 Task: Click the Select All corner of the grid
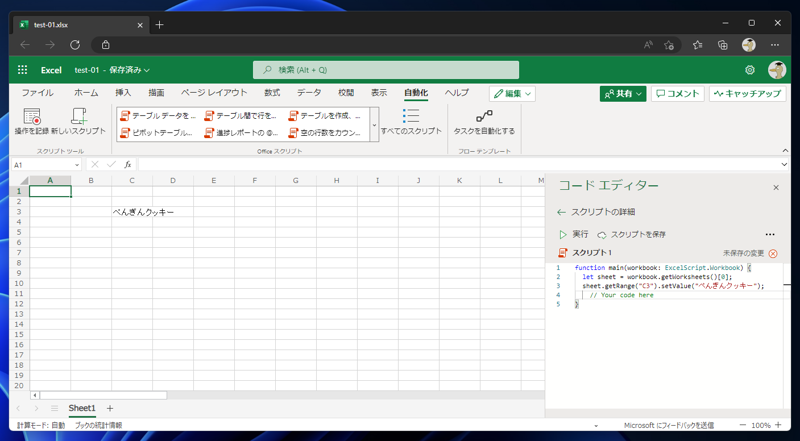tap(19, 180)
